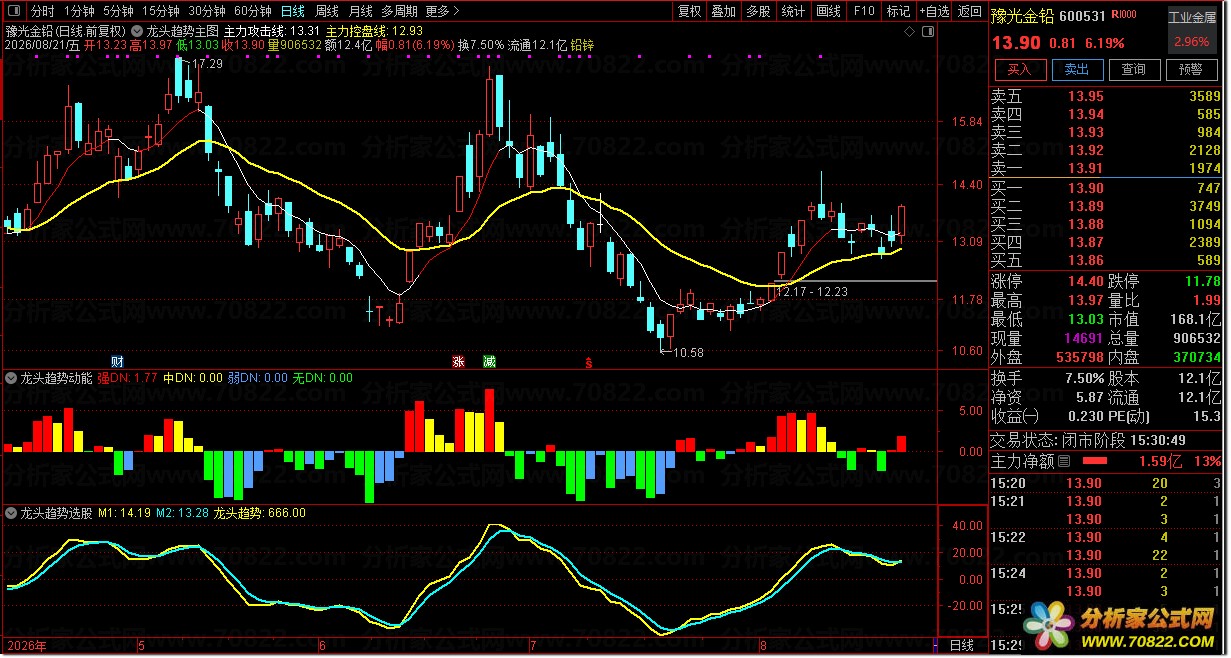The height and width of the screenshot is (658, 1231).
Task: Click the 卖五 ask price 13.95
Action: tap(1086, 97)
